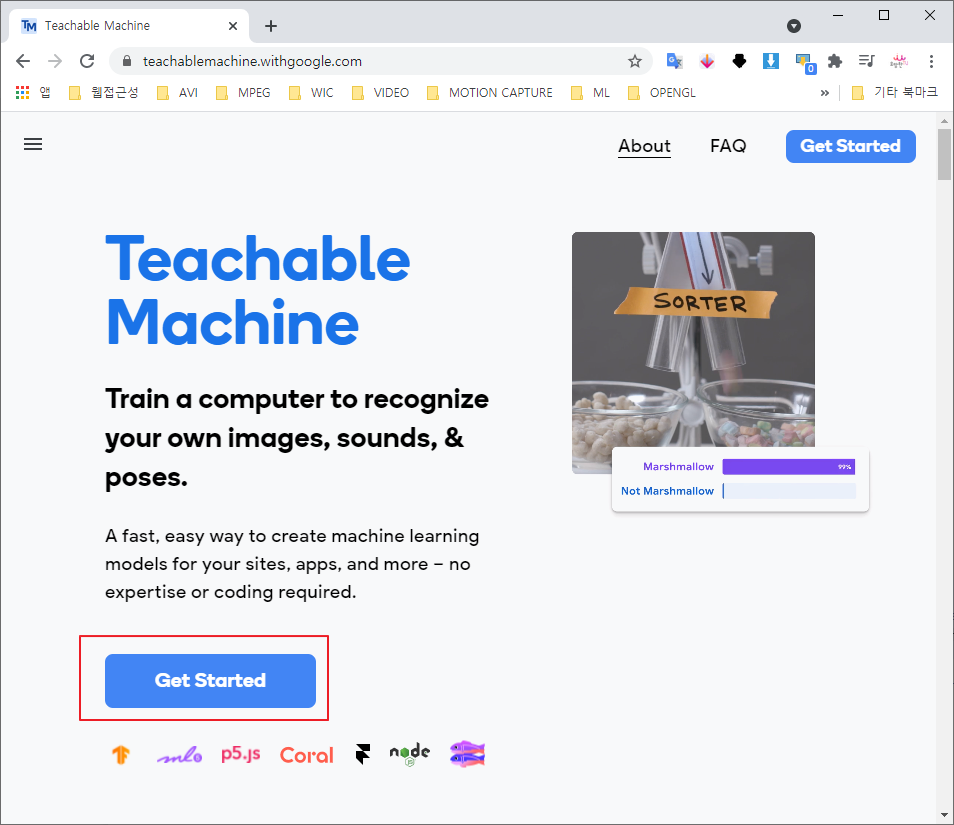Screen dimensions: 954x825
Task: Open the About page link
Action: (644, 146)
